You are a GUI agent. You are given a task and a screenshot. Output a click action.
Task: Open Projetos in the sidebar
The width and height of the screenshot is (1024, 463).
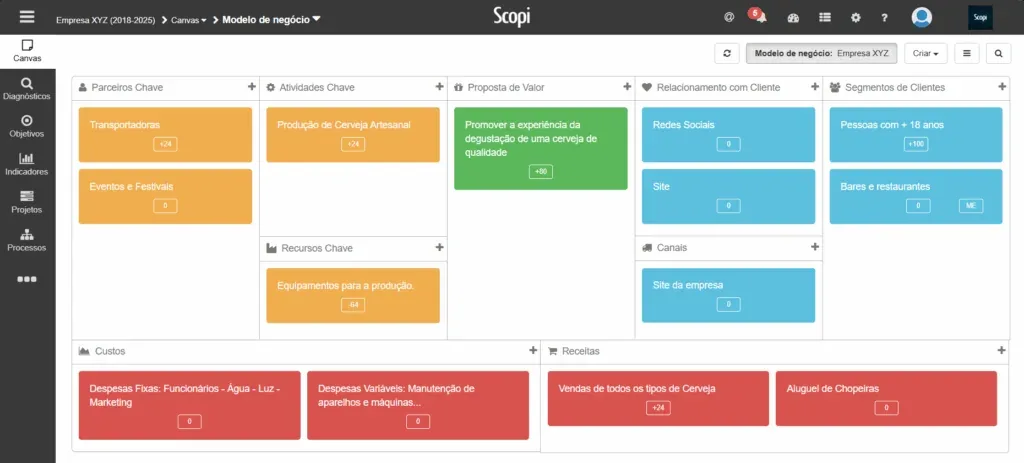(27, 202)
